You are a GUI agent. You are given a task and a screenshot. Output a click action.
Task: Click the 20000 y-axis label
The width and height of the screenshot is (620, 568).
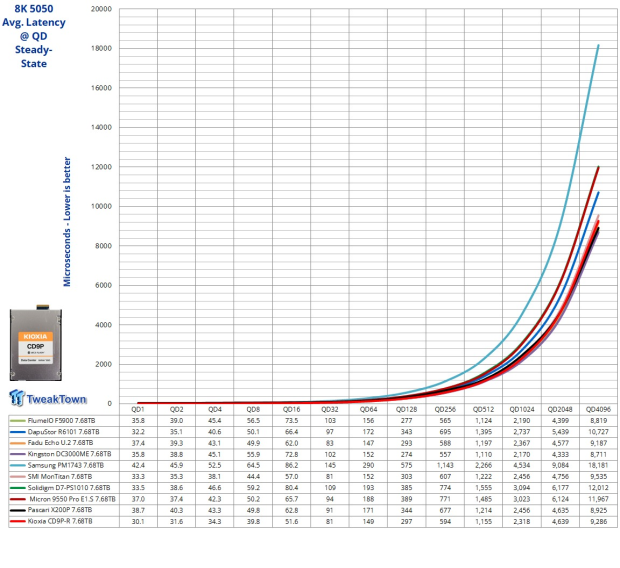pyautogui.click(x=102, y=9)
